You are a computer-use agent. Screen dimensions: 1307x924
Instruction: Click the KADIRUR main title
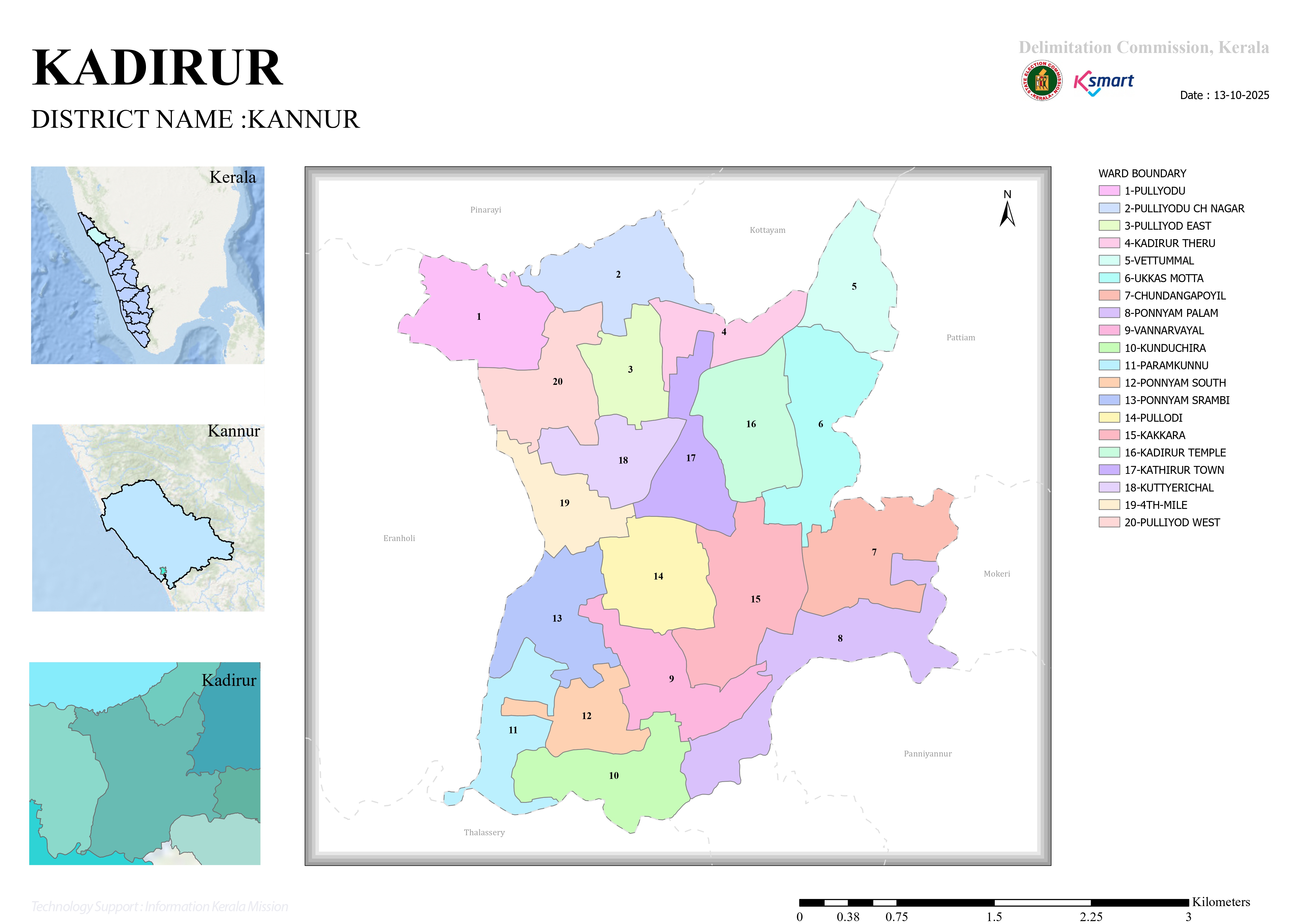point(157,68)
